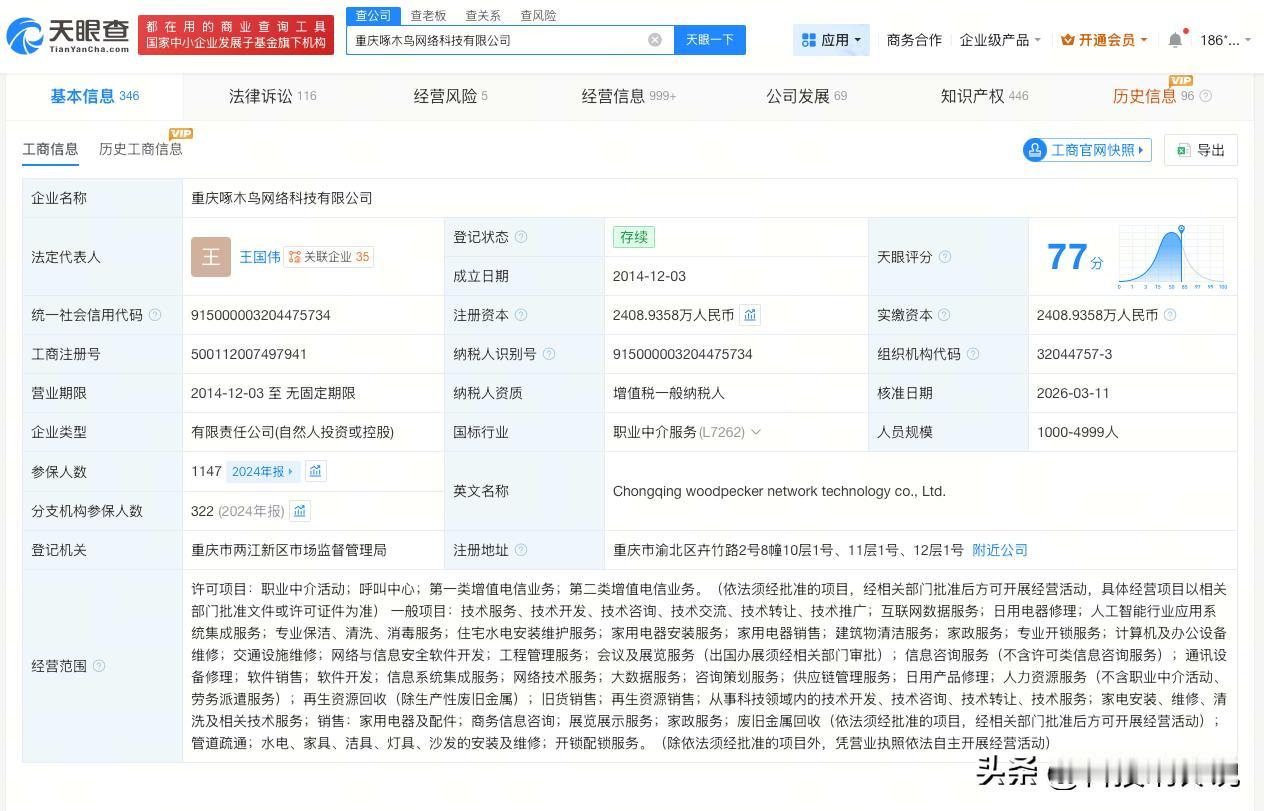Click the help icon next to 经营范围
The image size is (1264, 811).
click(x=99, y=666)
